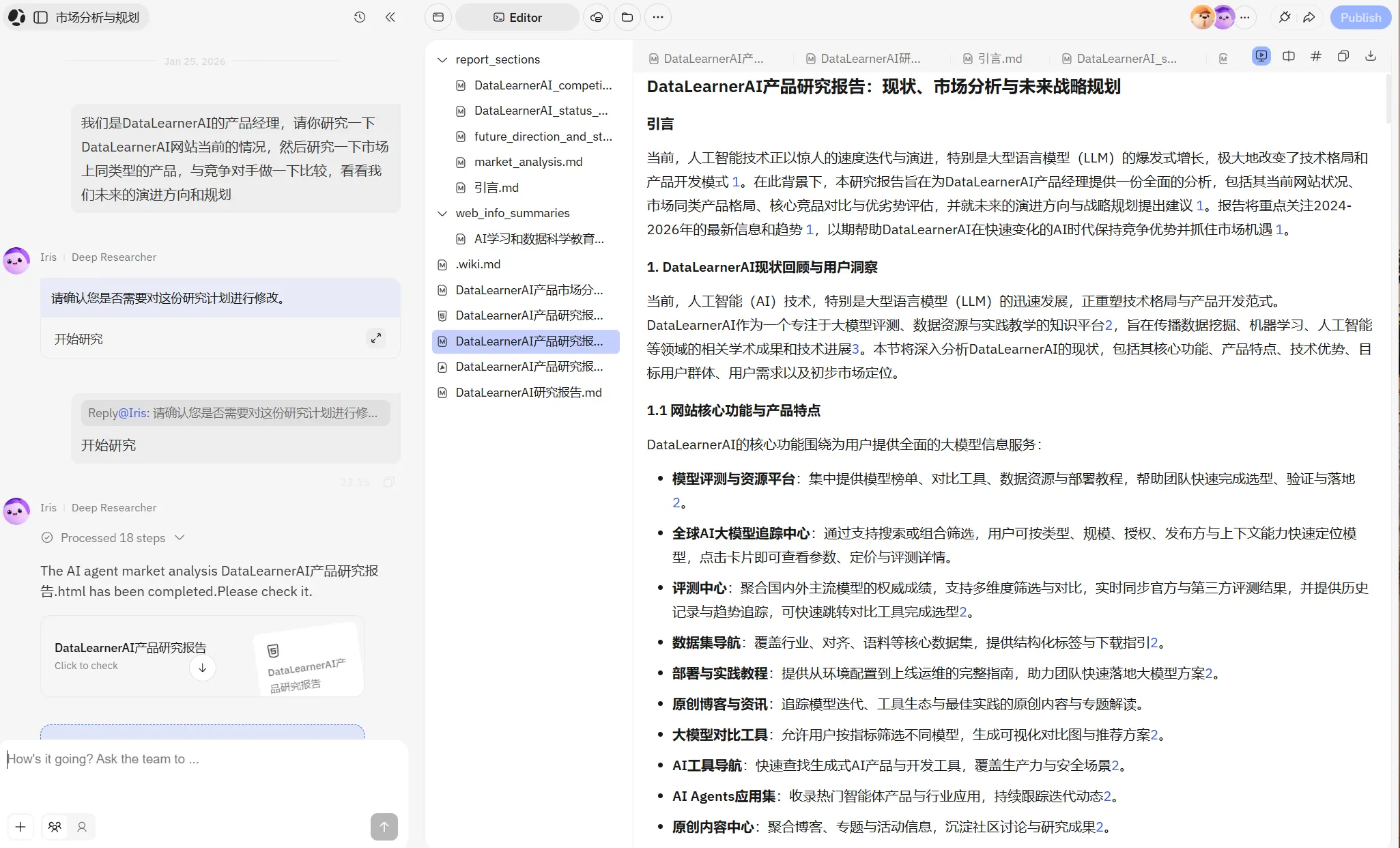1400x848 pixels.
Task: Toggle split view icon above document
Action: 1288,57
